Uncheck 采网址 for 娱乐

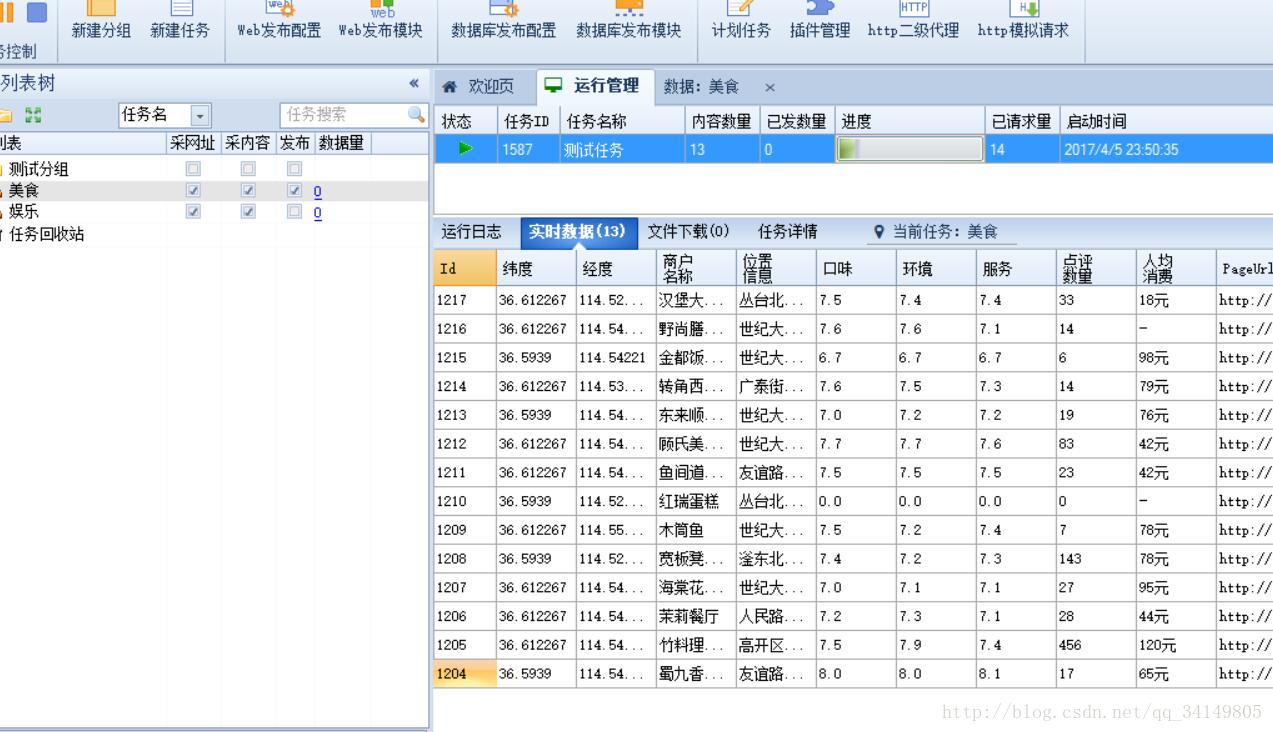click(193, 211)
